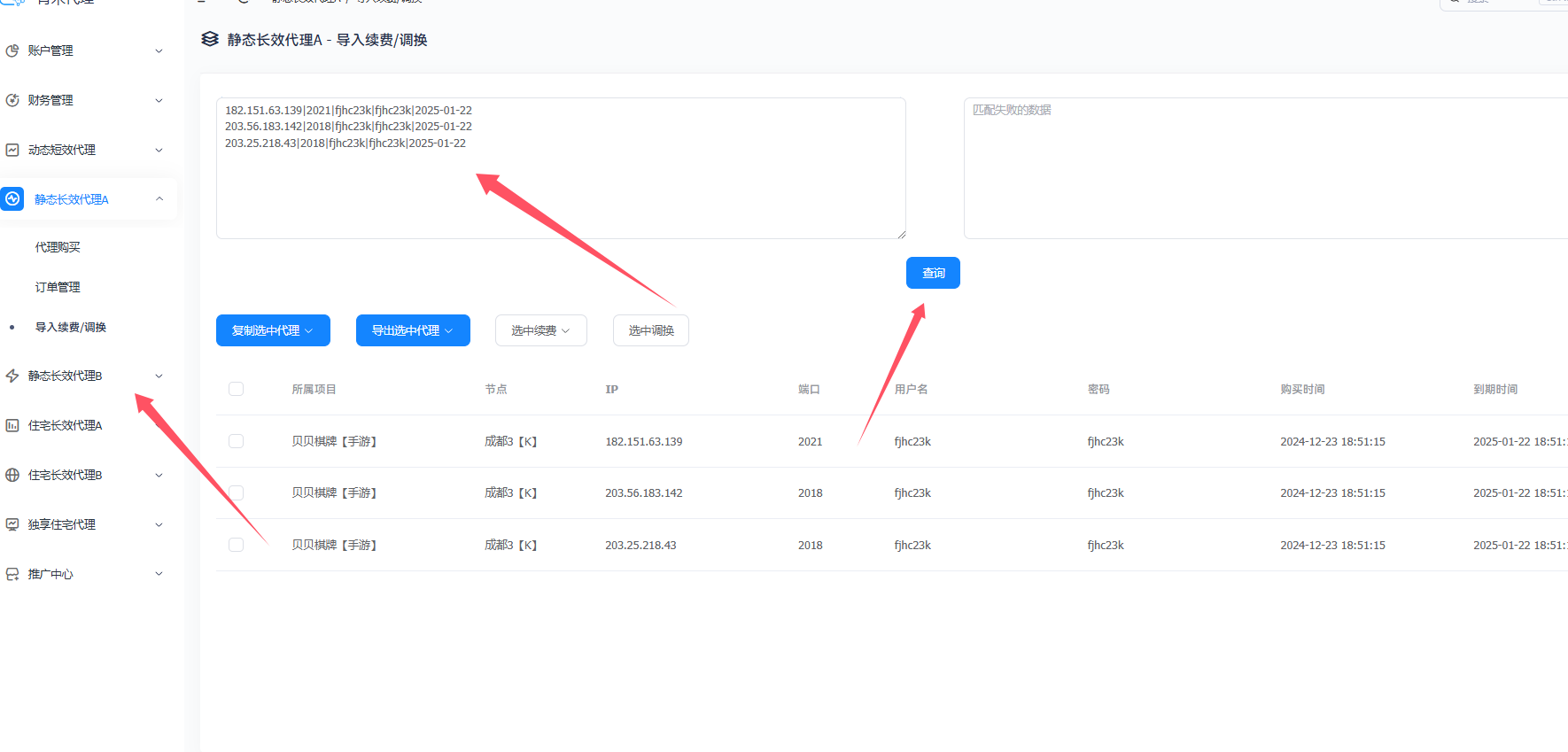This screenshot has height=752, width=1568.
Task: Check the row for IP 182.151.63.139
Action: pos(236,441)
